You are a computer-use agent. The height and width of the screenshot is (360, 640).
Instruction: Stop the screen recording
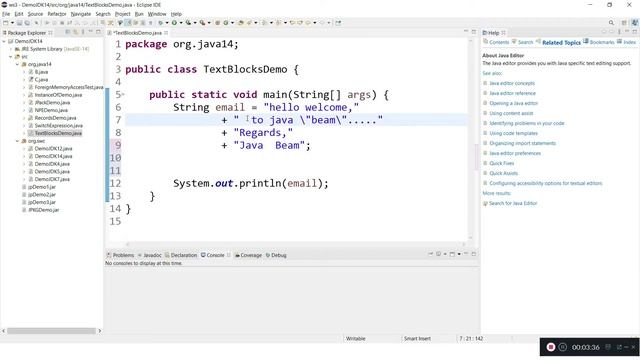pyautogui.click(x=551, y=347)
